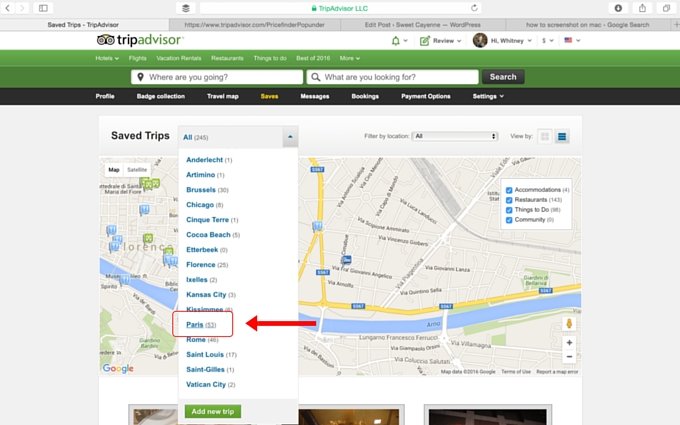Click the Search button
The height and width of the screenshot is (425, 680).
pyautogui.click(x=503, y=77)
